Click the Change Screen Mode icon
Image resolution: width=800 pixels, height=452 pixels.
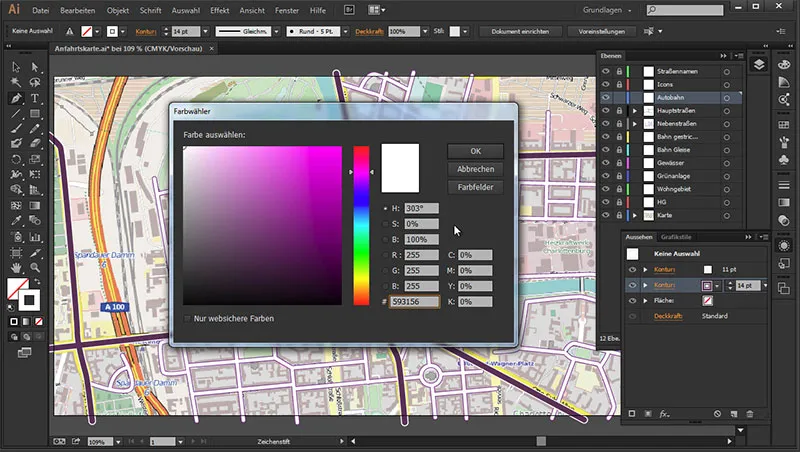click(x=24, y=353)
